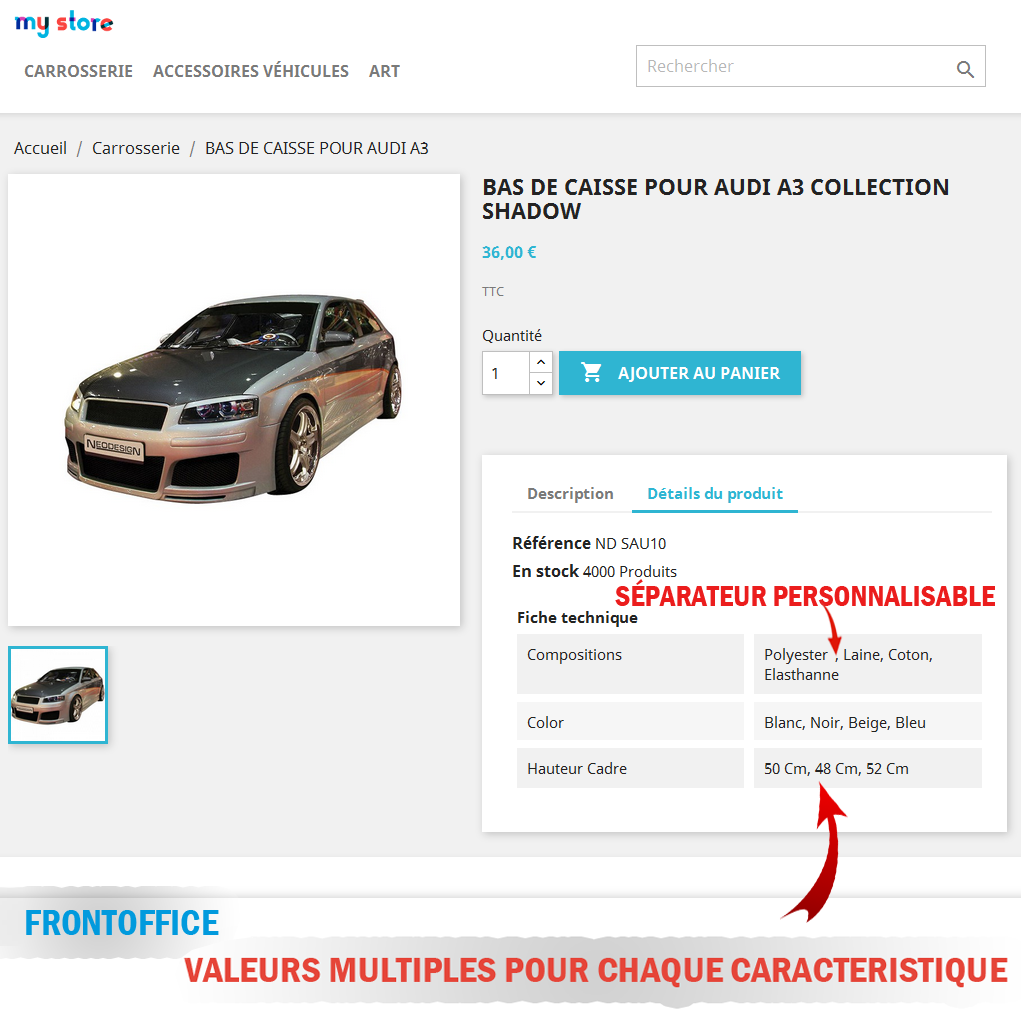1021x1019 pixels.
Task: Select the Détails du produit tab
Action: [x=715, y=494]
